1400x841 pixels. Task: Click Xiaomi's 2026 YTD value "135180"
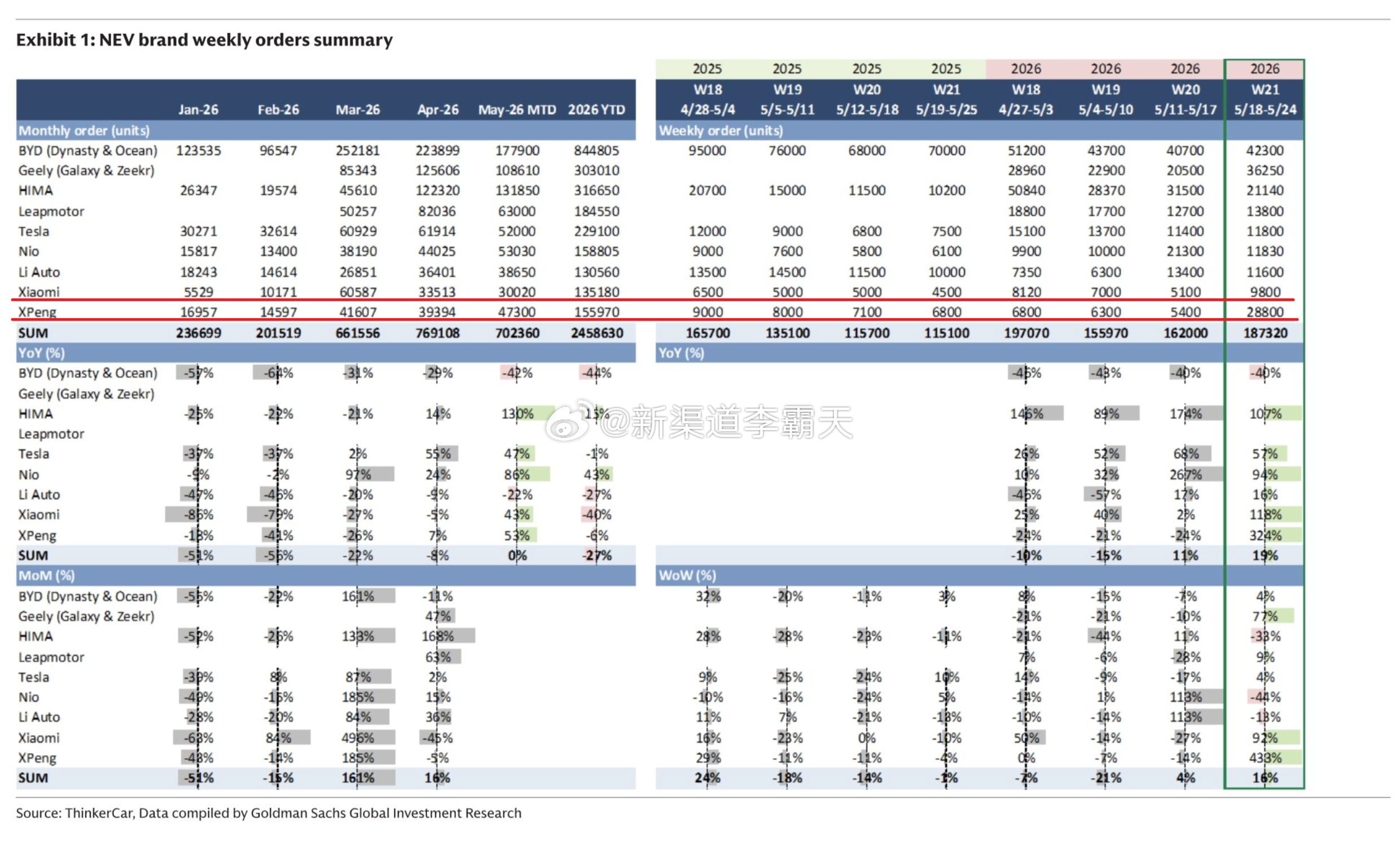click(596, 292)
